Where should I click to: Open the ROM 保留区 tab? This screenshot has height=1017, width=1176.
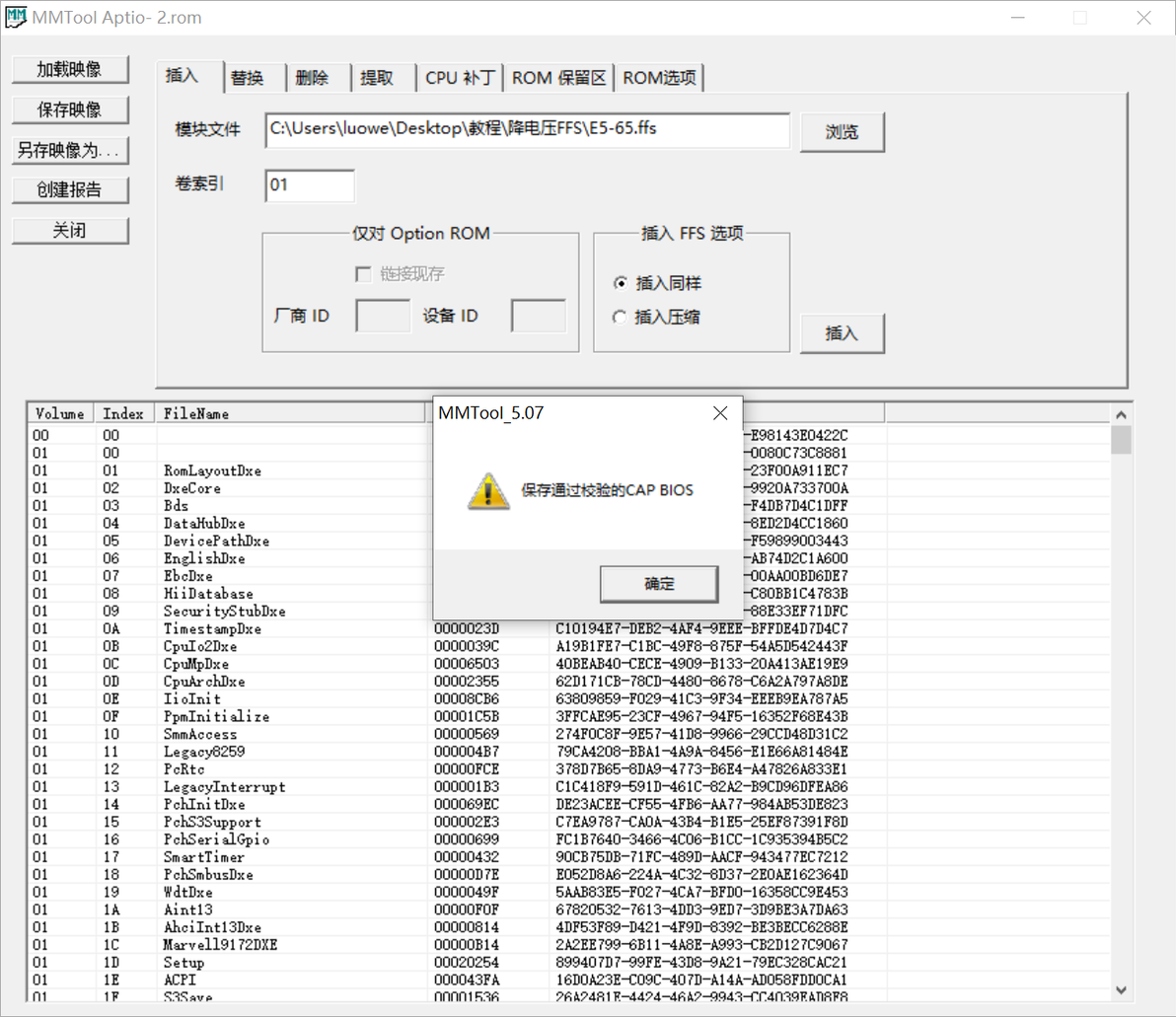558,78
